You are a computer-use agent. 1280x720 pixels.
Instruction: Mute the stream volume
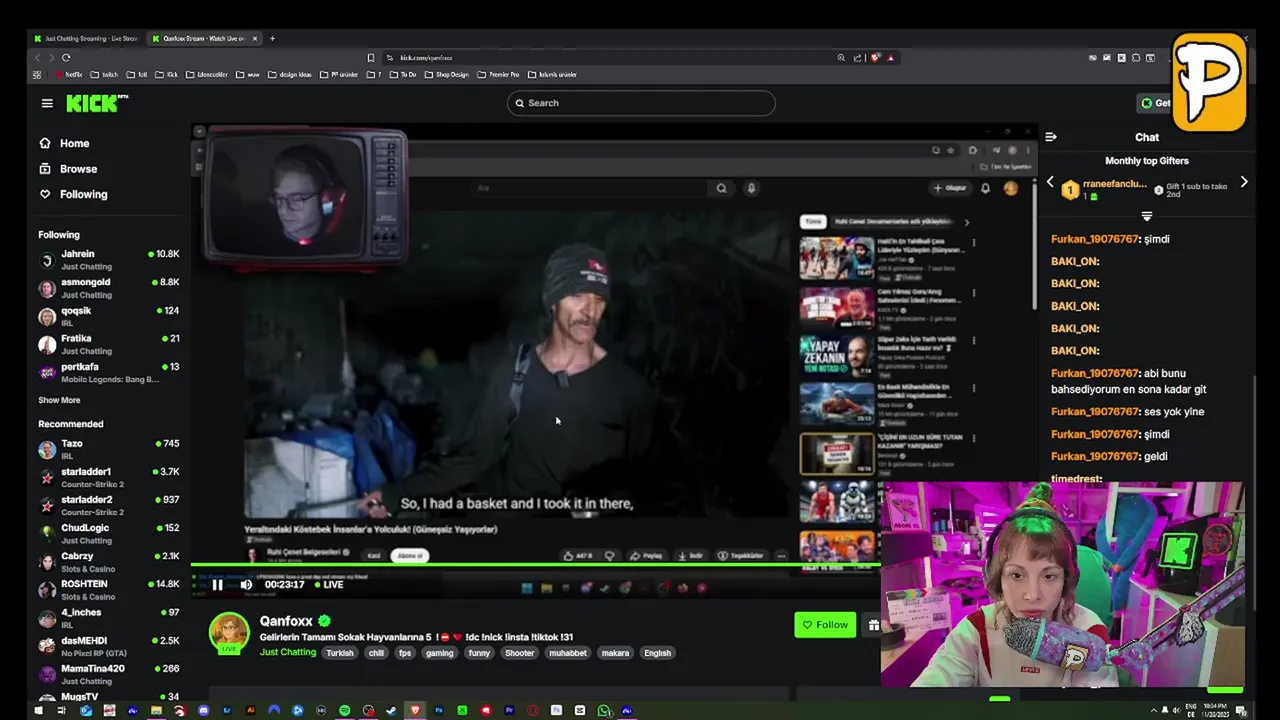coord(246,585)
